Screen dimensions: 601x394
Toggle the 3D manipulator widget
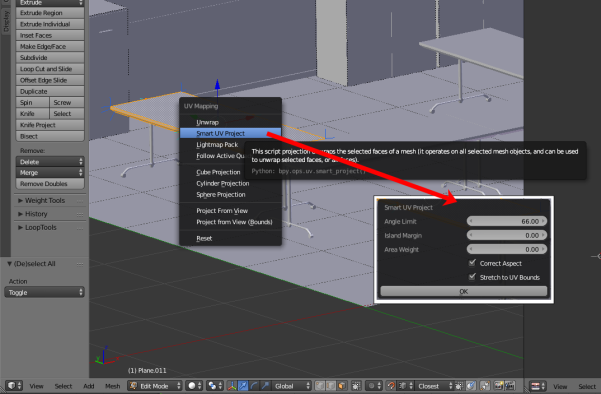(232, 386)
